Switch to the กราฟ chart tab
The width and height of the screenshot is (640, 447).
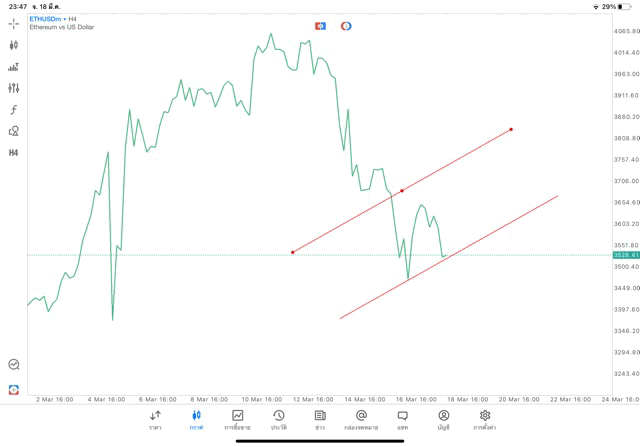coord(196,420)
